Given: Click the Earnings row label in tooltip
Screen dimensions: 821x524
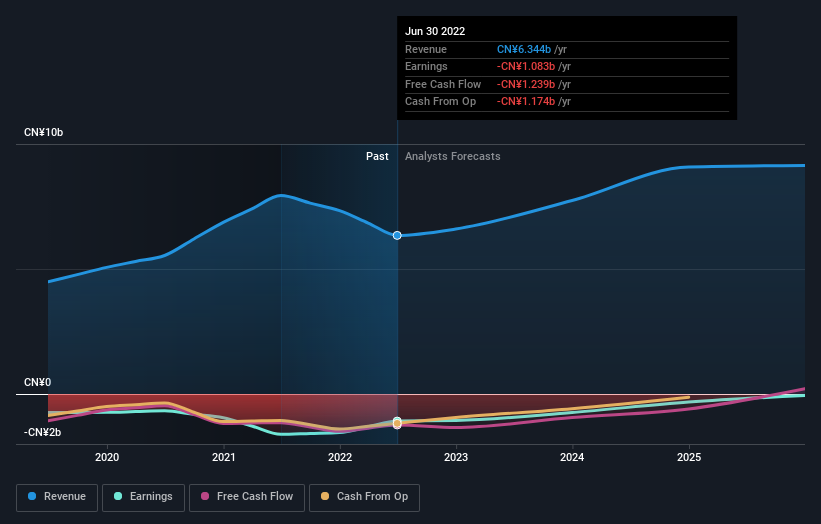Looking at the screenshot, I should [426, 66].
